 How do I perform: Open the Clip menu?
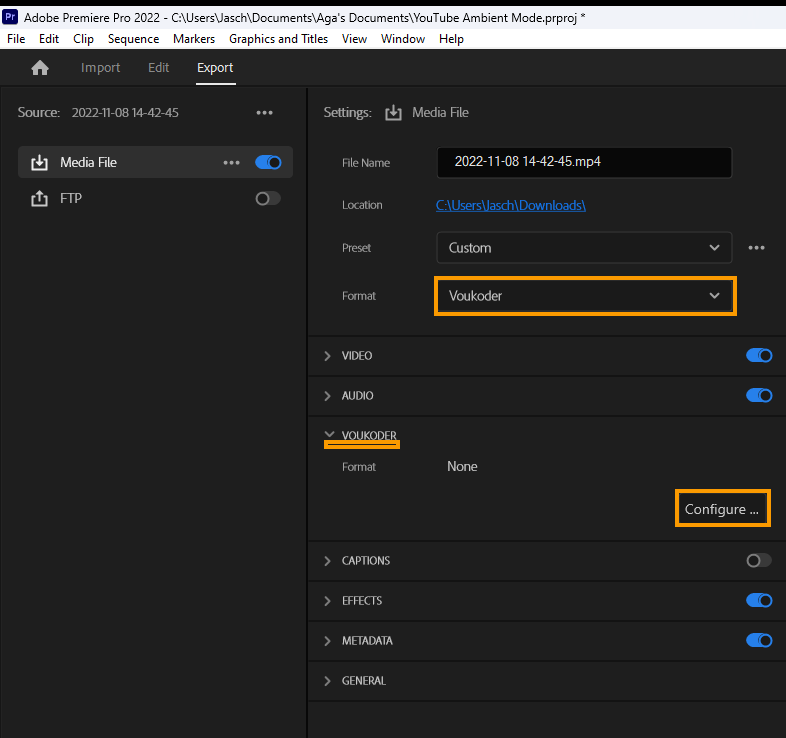point(83,39)
